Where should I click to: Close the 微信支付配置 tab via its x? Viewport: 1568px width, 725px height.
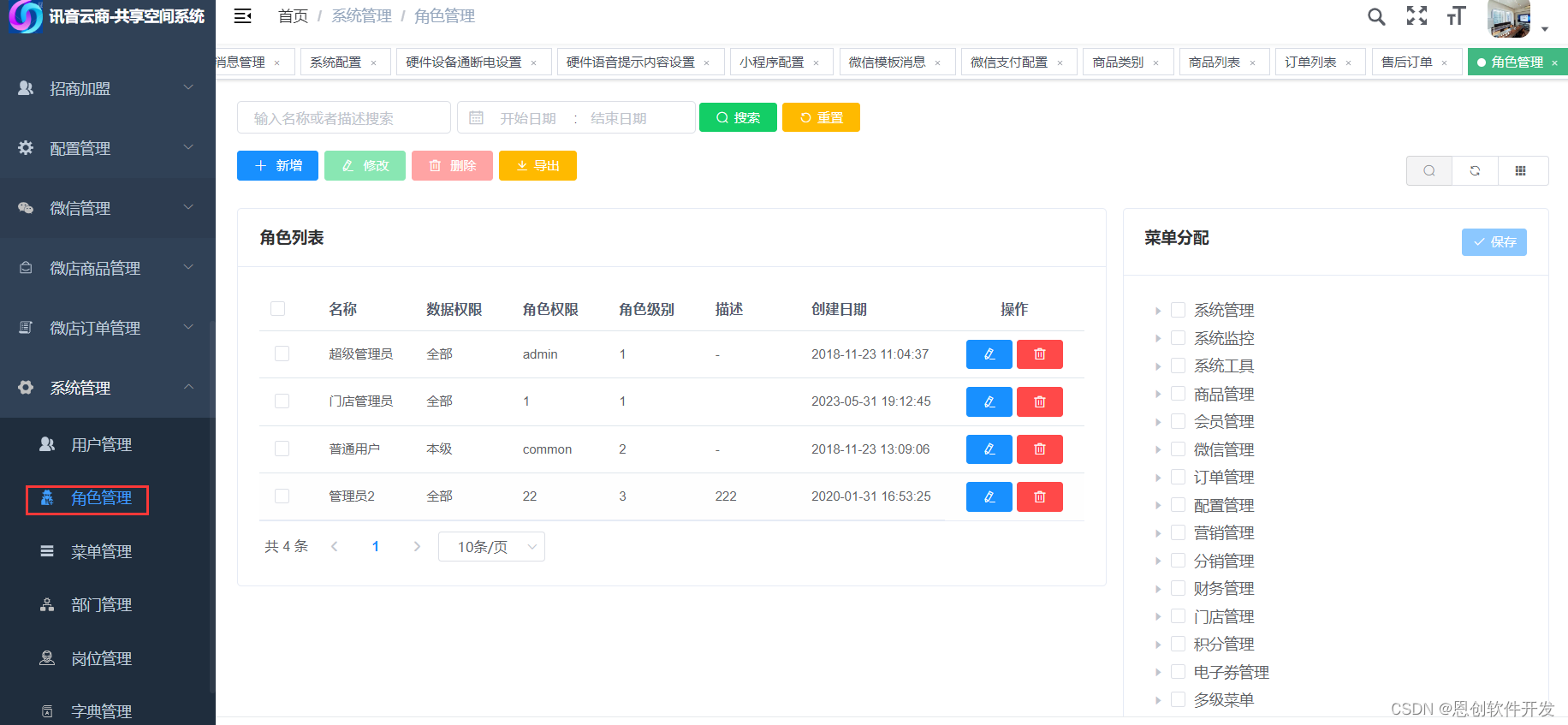pos(1060,62)
